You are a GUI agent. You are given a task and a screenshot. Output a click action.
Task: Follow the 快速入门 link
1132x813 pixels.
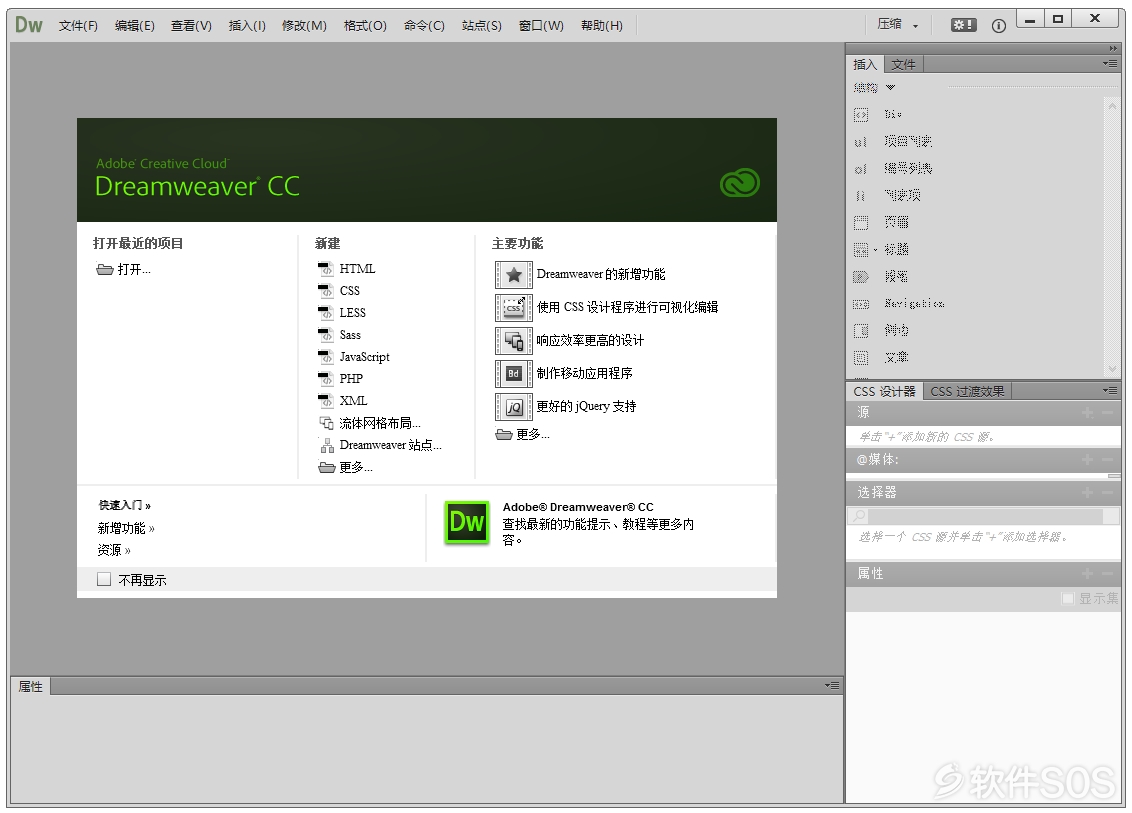pos(125,505)
